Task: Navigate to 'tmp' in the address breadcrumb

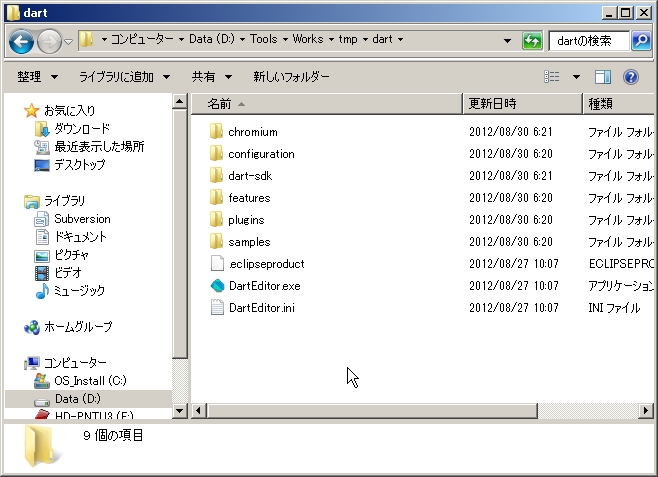Action: [x=348, y=39]
